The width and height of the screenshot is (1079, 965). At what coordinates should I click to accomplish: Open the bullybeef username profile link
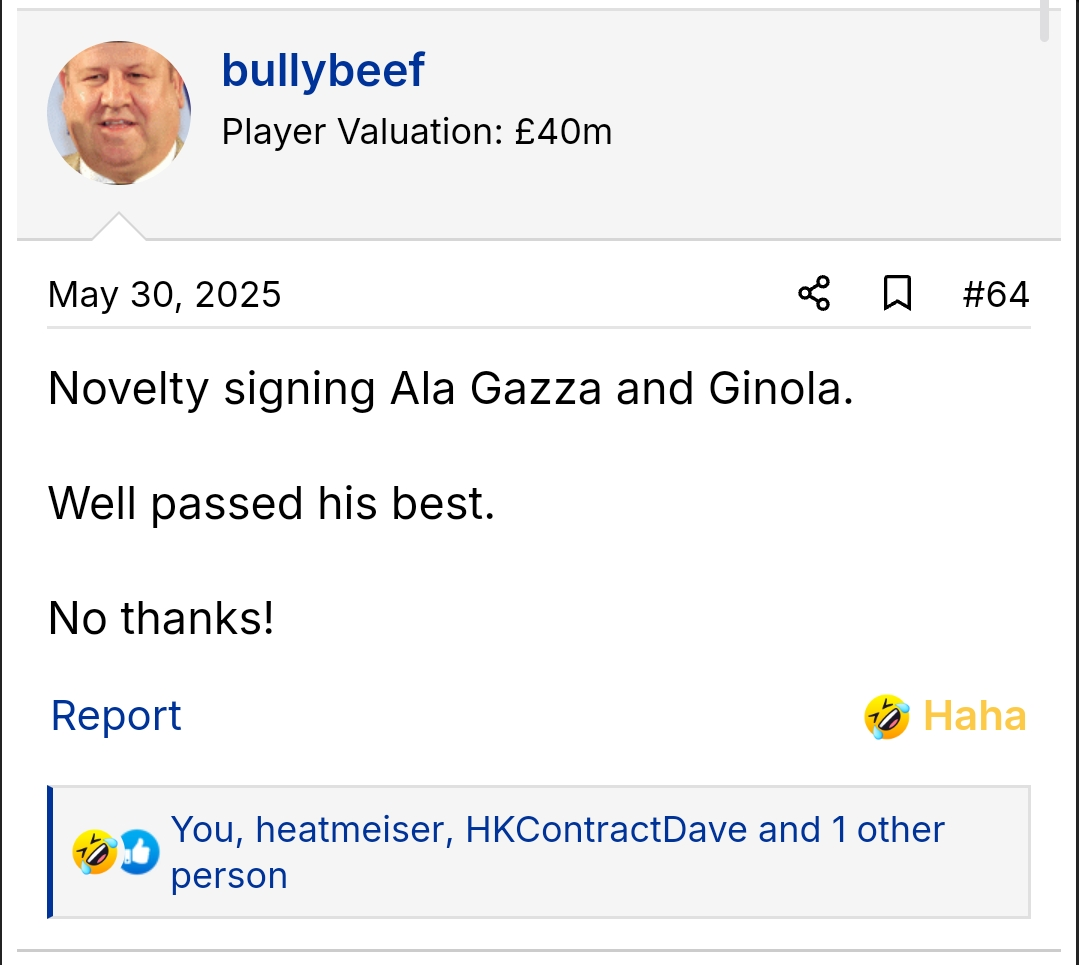323,70
